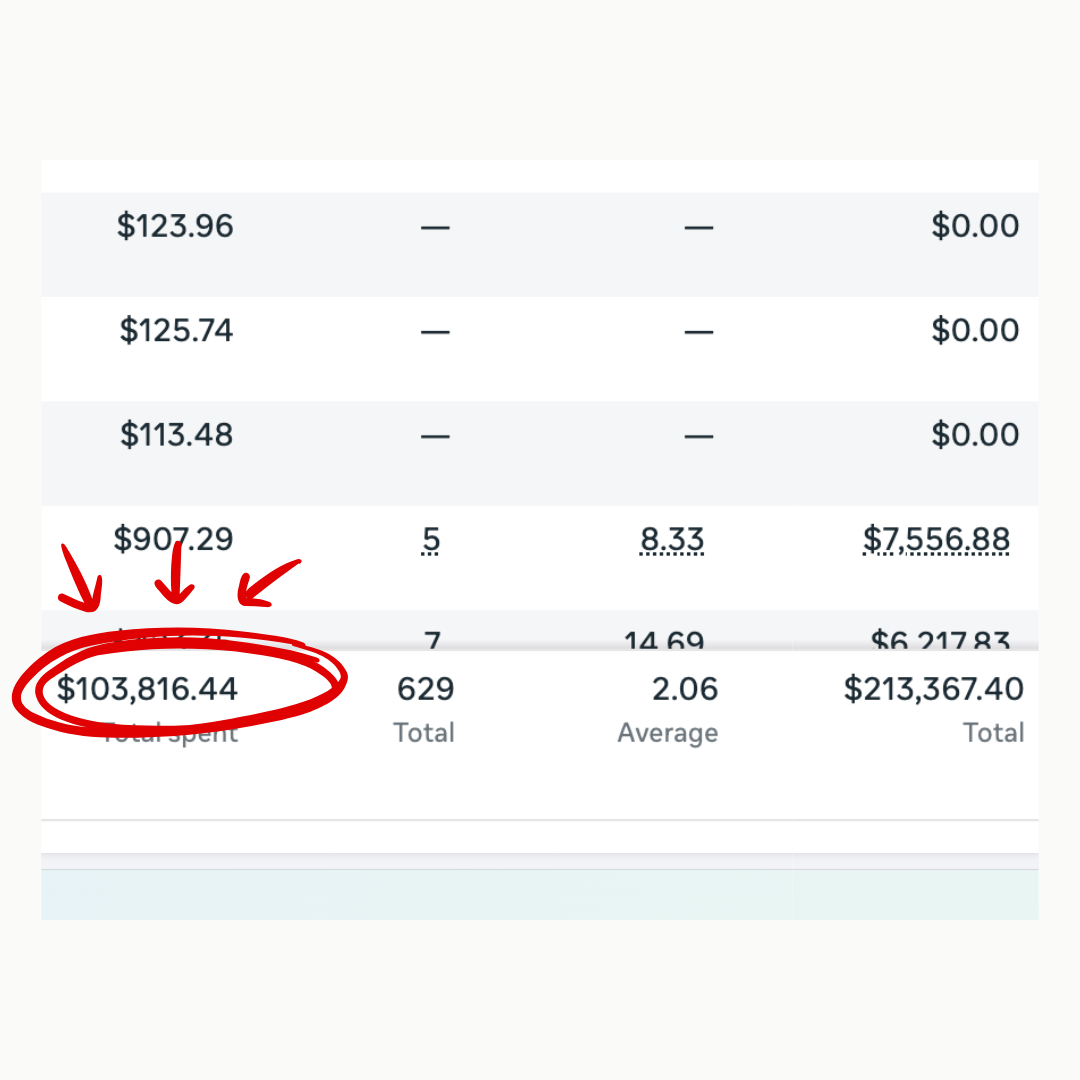Image resolution: width=1080 pixels, height=1080 pixels.
Task: Select the 629 Total summary value
Action: [425, 689]
